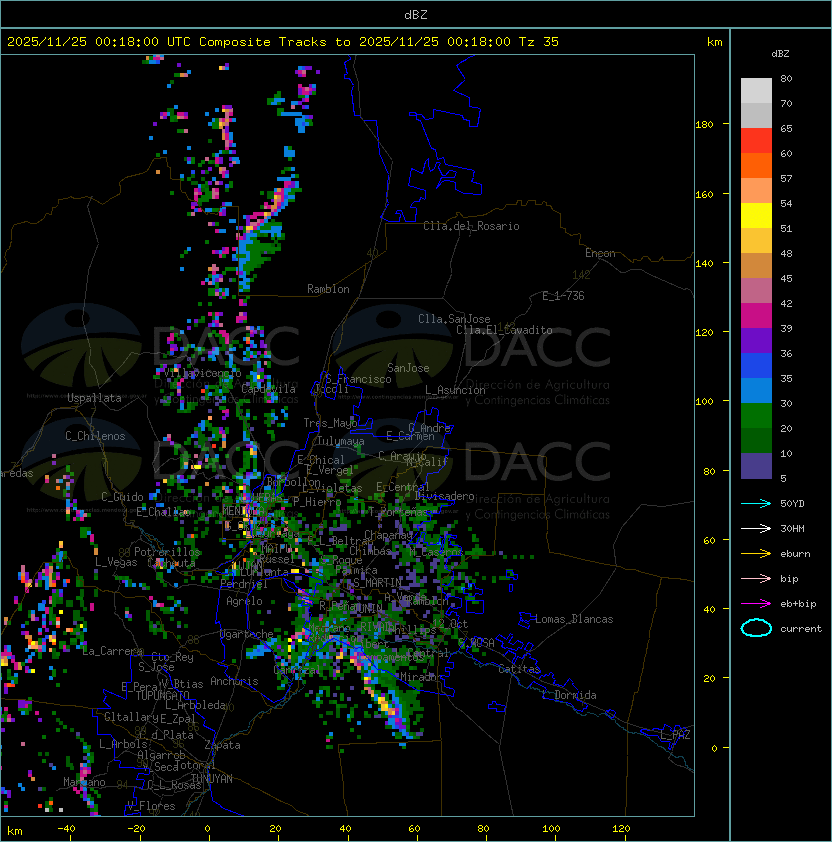Click the 'eb+bip' legend label

point(798,604)
